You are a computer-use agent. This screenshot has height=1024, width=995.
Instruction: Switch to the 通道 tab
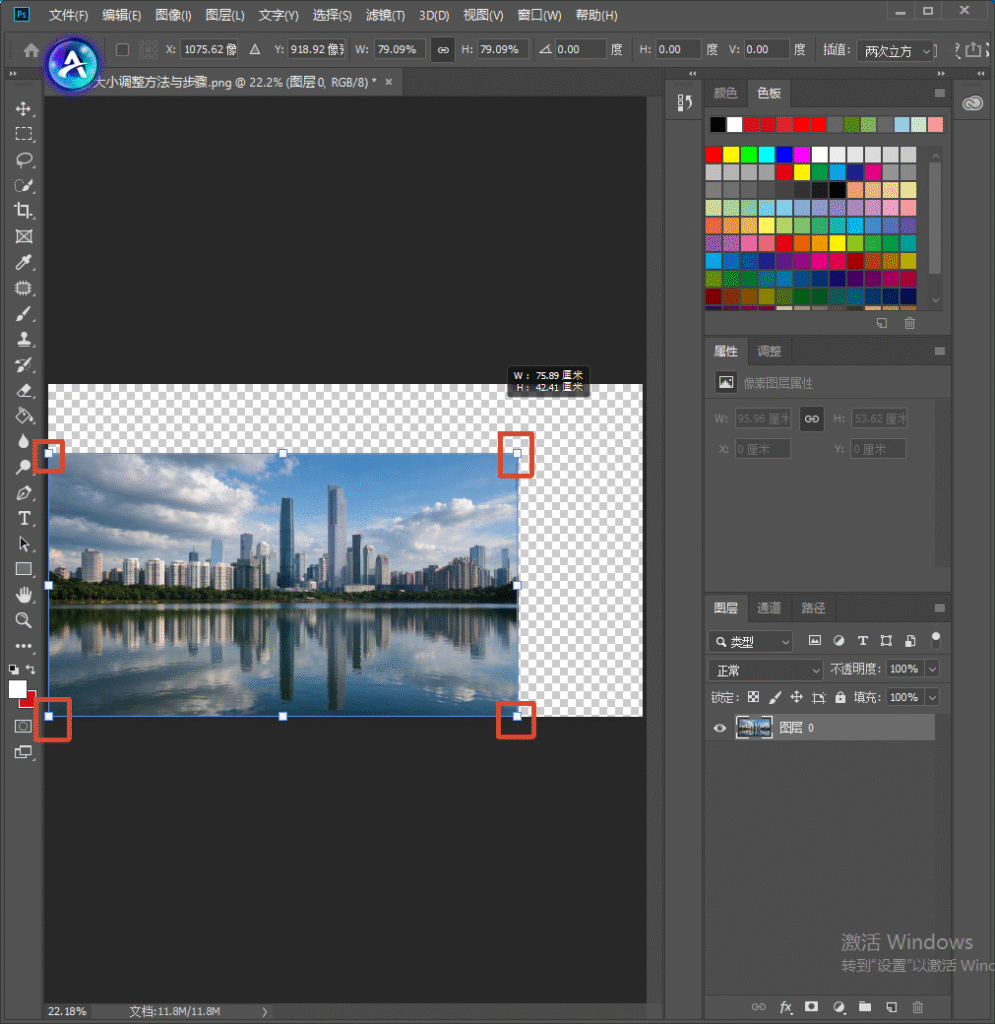pyautogui.click(x=769, y=608)
